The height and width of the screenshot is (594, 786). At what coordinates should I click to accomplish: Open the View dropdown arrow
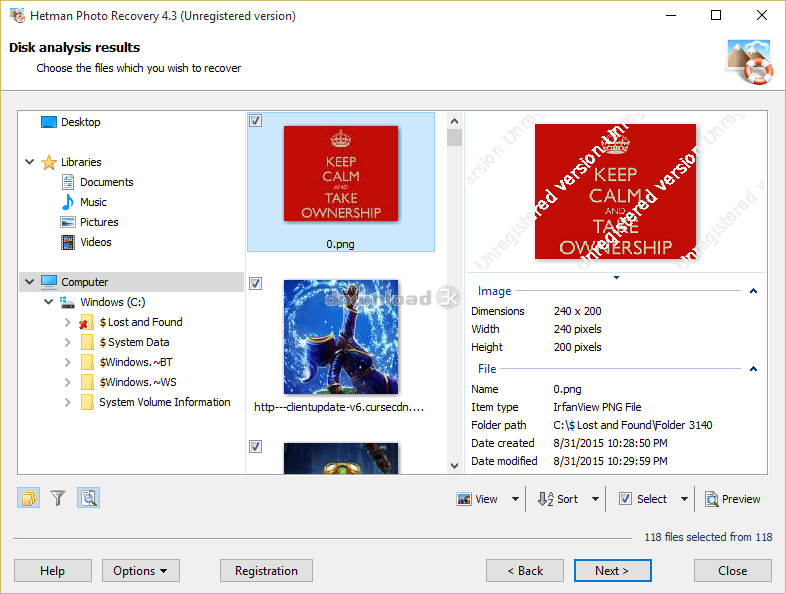[515, 499]
